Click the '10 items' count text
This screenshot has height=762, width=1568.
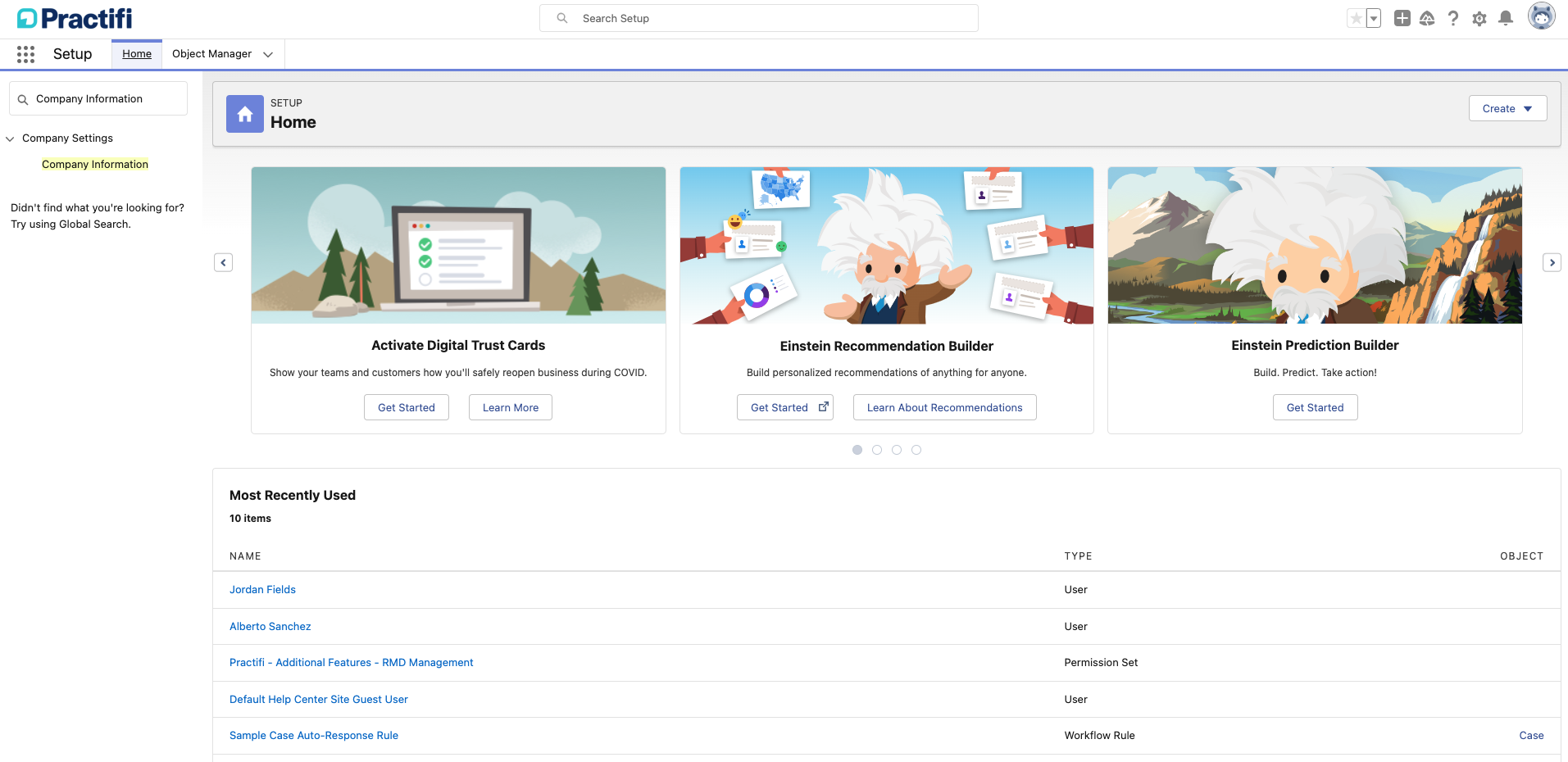click(250, 519)
